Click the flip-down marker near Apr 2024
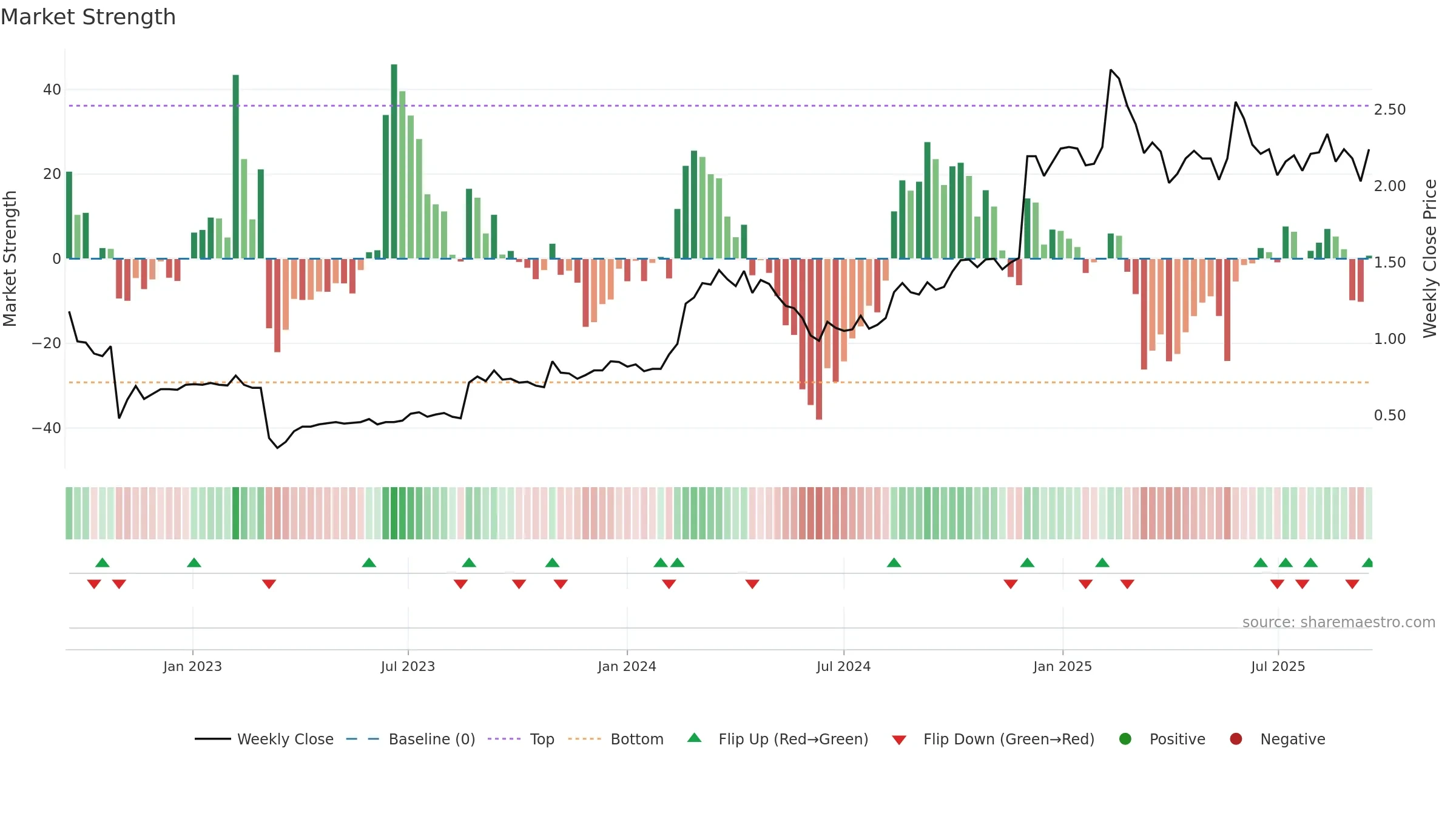This screenshot has width=1456, height=819. pyautogui.click(x=752, y=584)
